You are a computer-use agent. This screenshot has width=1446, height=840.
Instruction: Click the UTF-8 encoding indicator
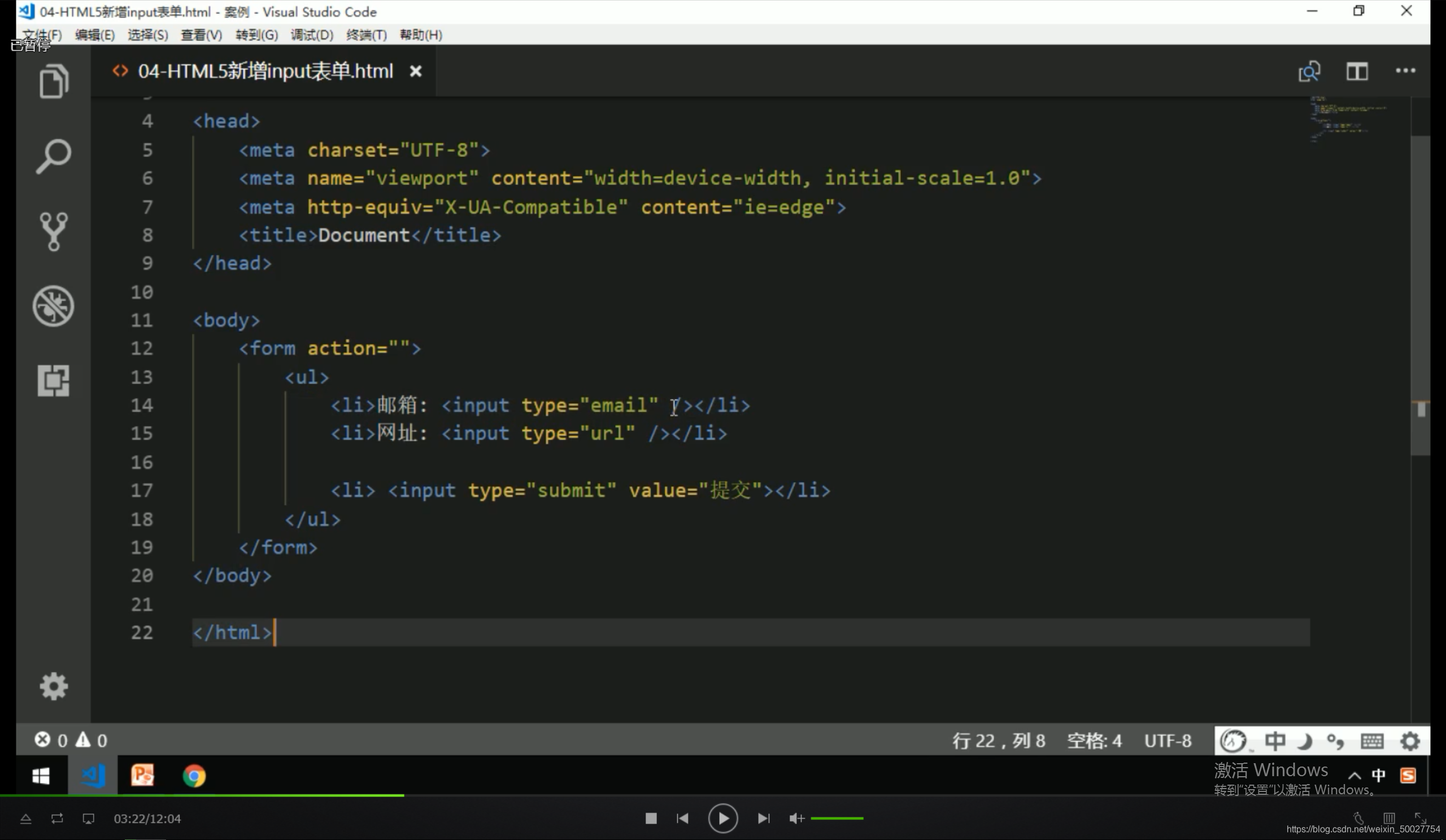coord(1168,740)
